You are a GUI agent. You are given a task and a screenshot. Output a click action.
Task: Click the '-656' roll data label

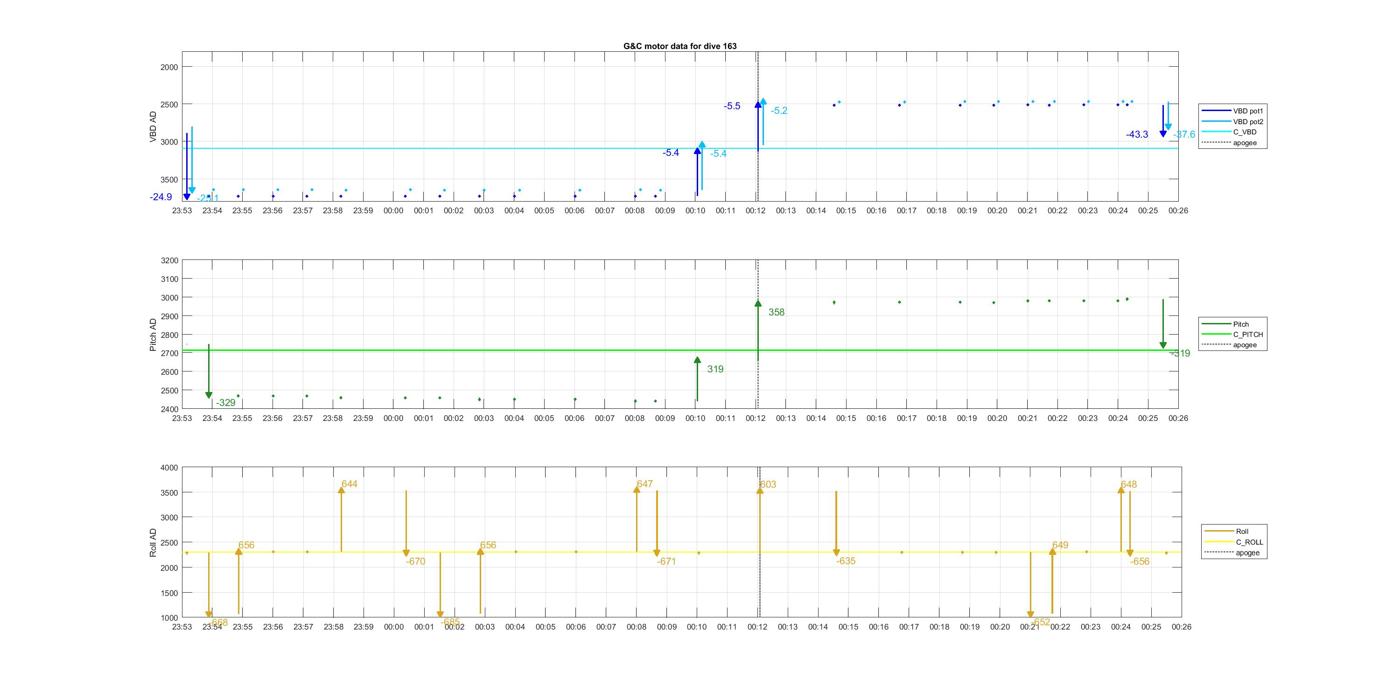click(1140, 562)
